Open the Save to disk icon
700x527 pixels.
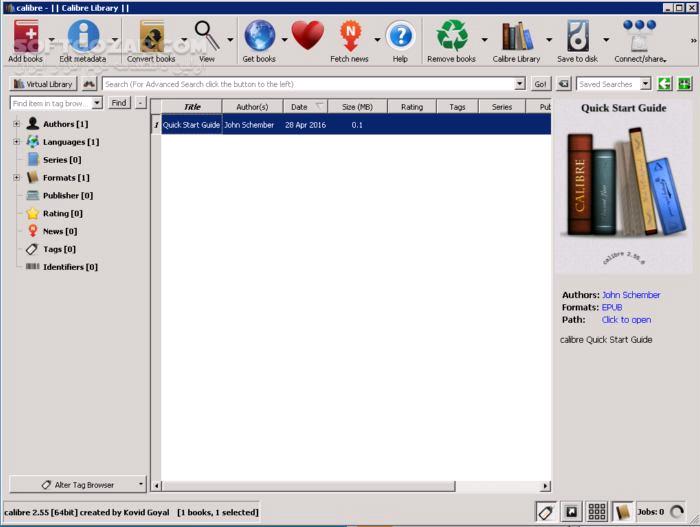pyautogui.click(x=577, y=41)
